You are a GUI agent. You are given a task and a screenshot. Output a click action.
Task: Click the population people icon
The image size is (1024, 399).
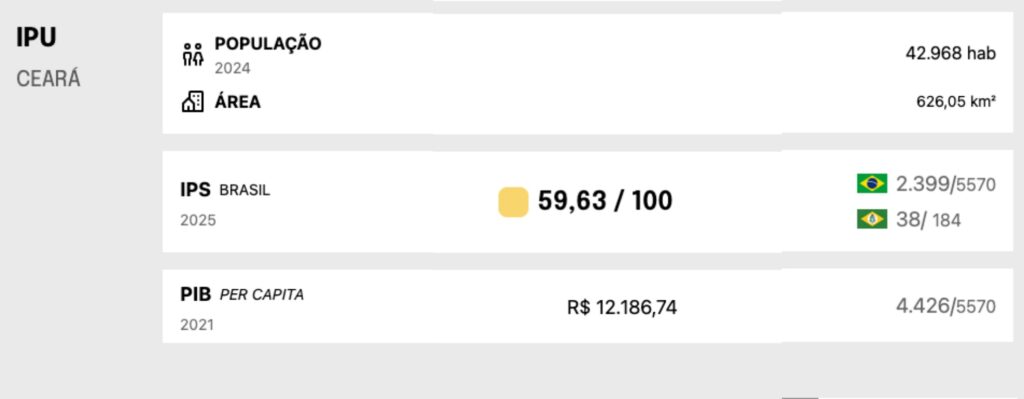(193, 56)
